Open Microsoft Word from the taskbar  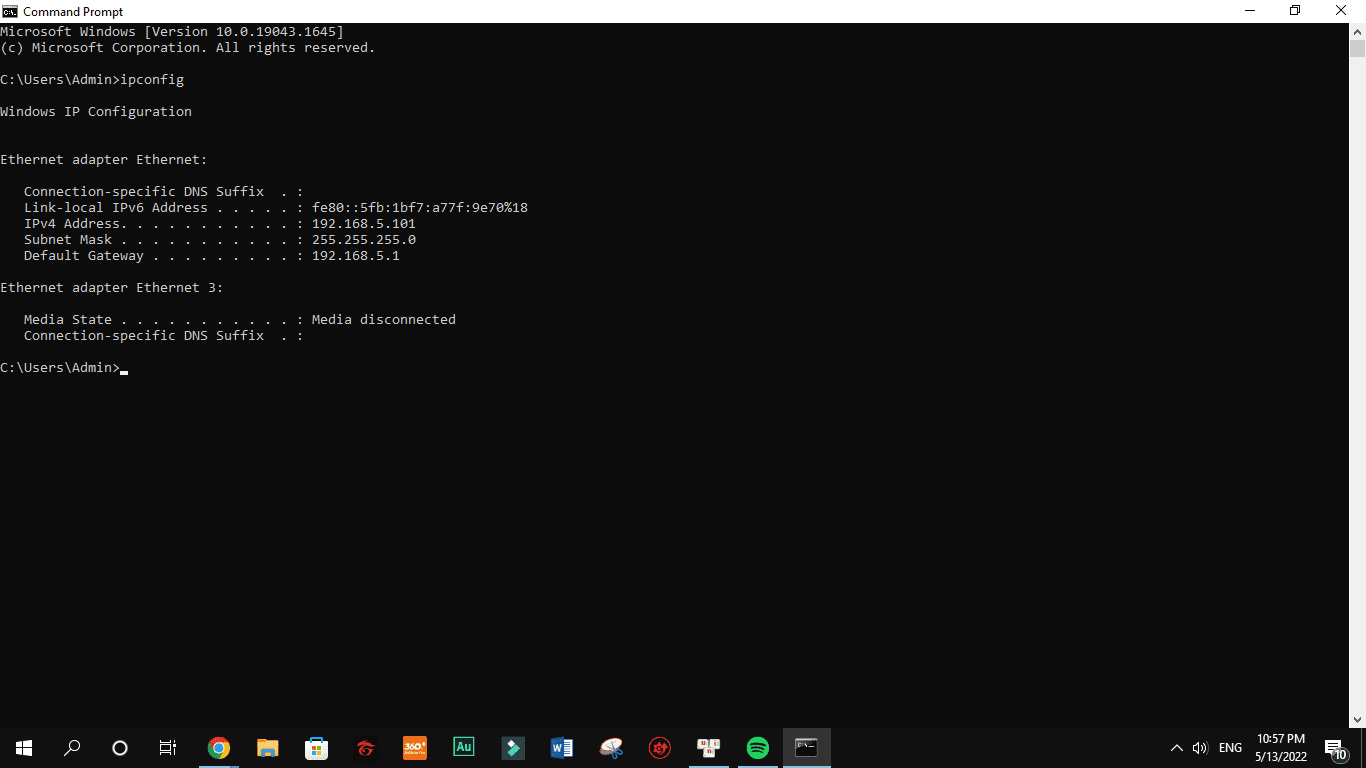562,747
